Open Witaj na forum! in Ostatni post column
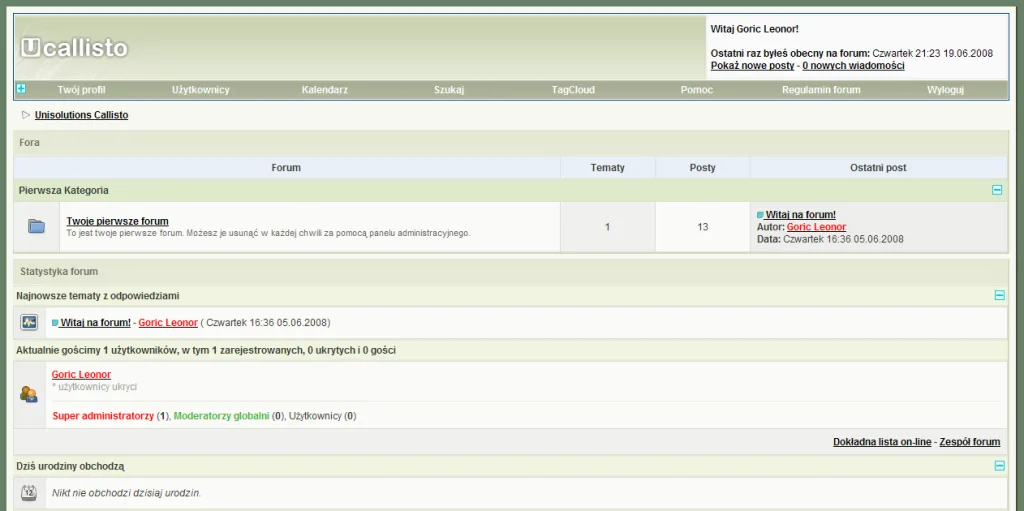Screen dimensions: 1024x511 click(801, 214)
